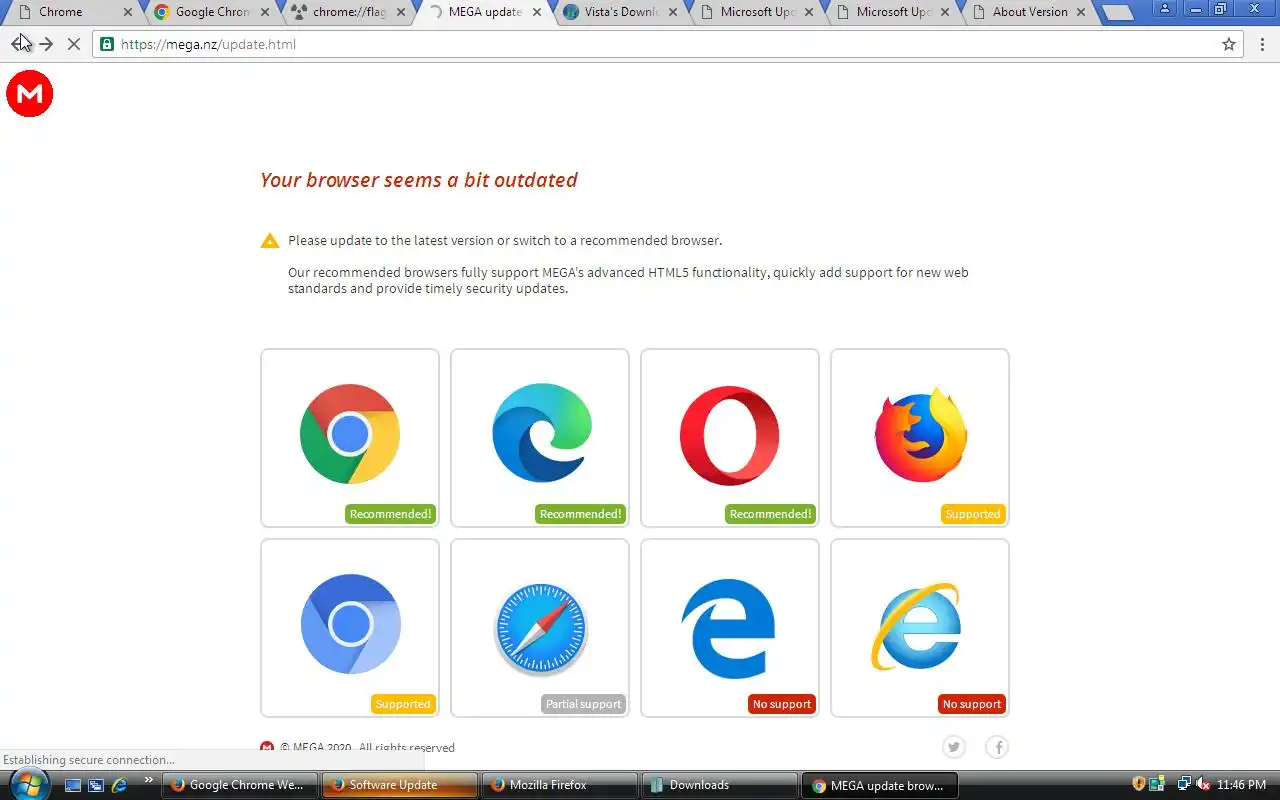Select the Opera browser card
The width and height of the screenshot is (1280, 800).
click(730, 438)
